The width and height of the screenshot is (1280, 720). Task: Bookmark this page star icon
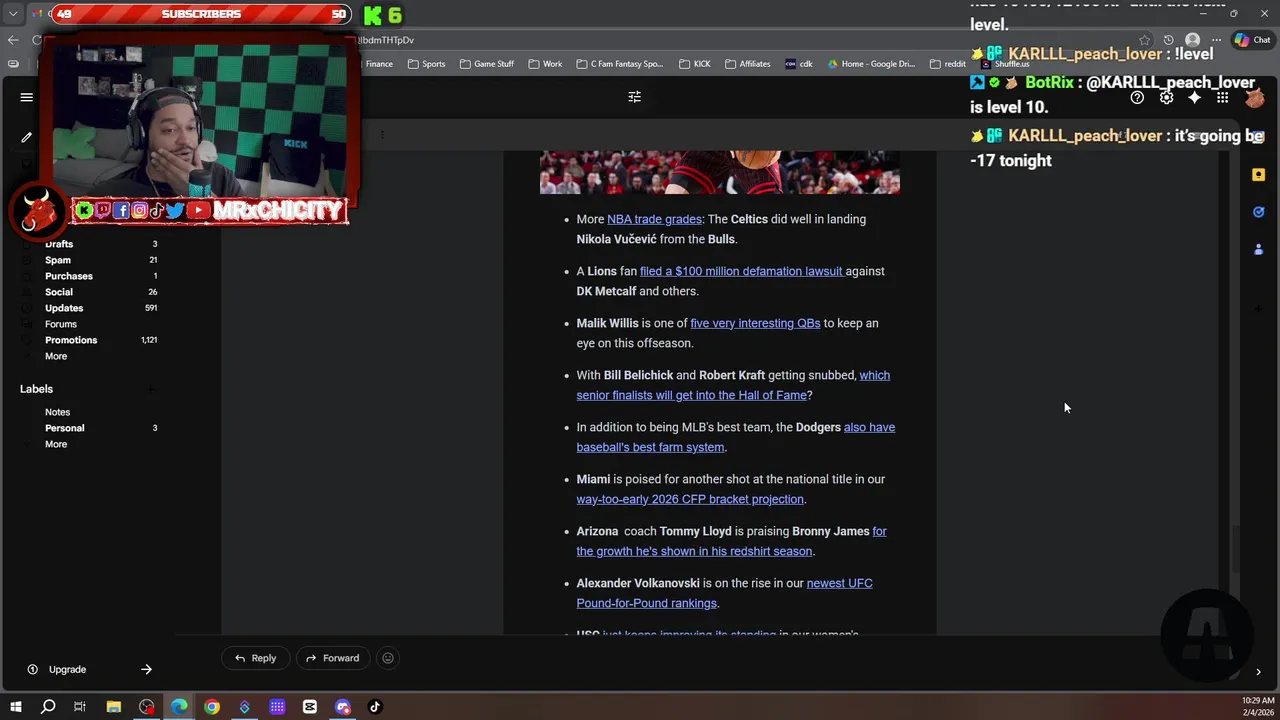[x=1144, y=40]
